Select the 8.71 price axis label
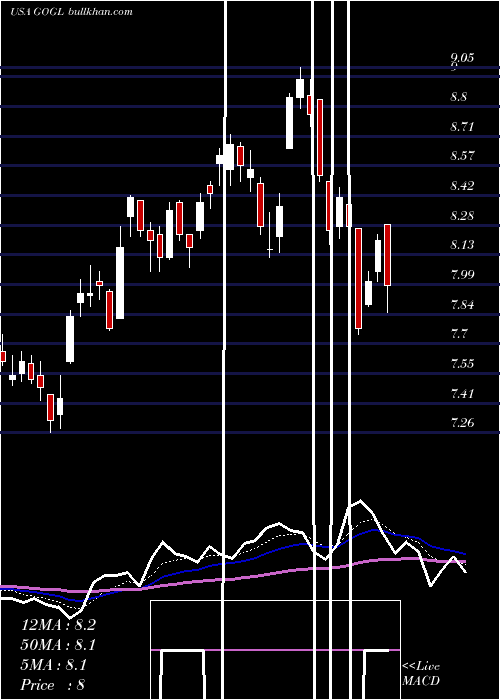 [x=462, y=127]
